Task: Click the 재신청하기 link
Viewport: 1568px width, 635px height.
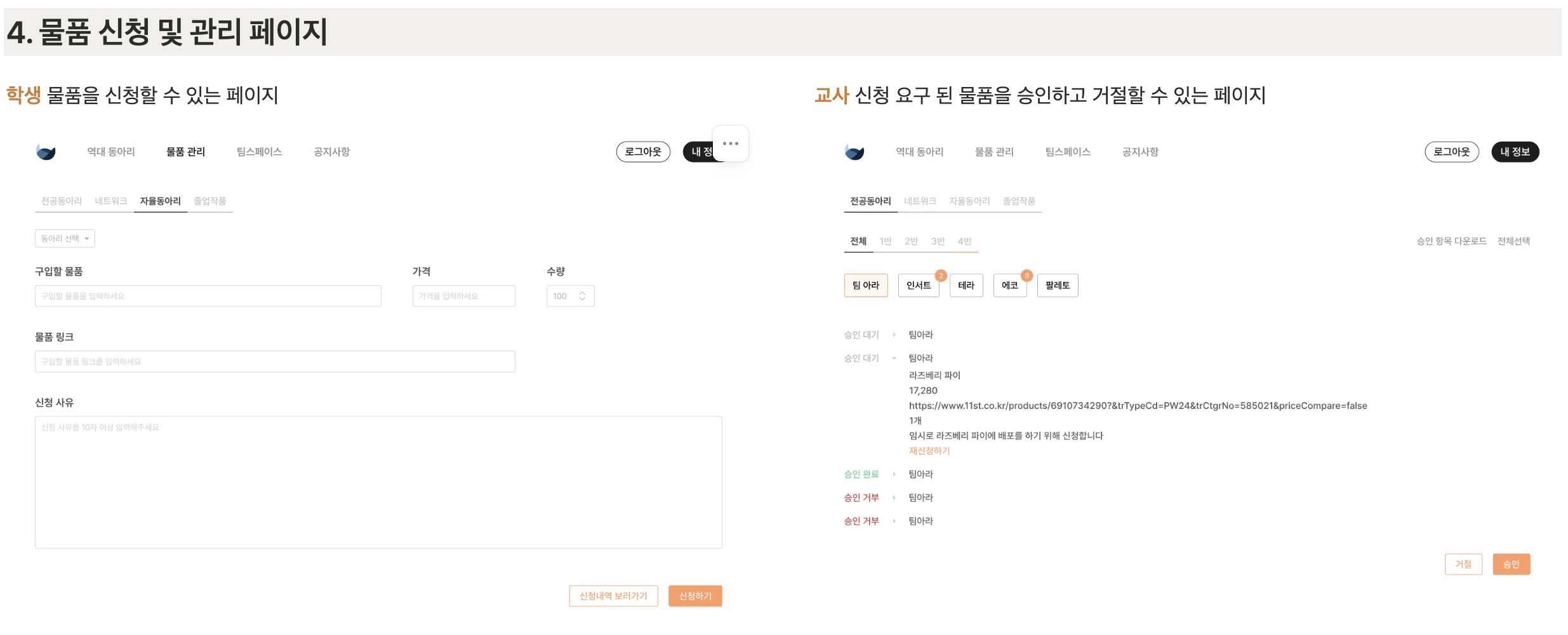Action: (929, 451)
